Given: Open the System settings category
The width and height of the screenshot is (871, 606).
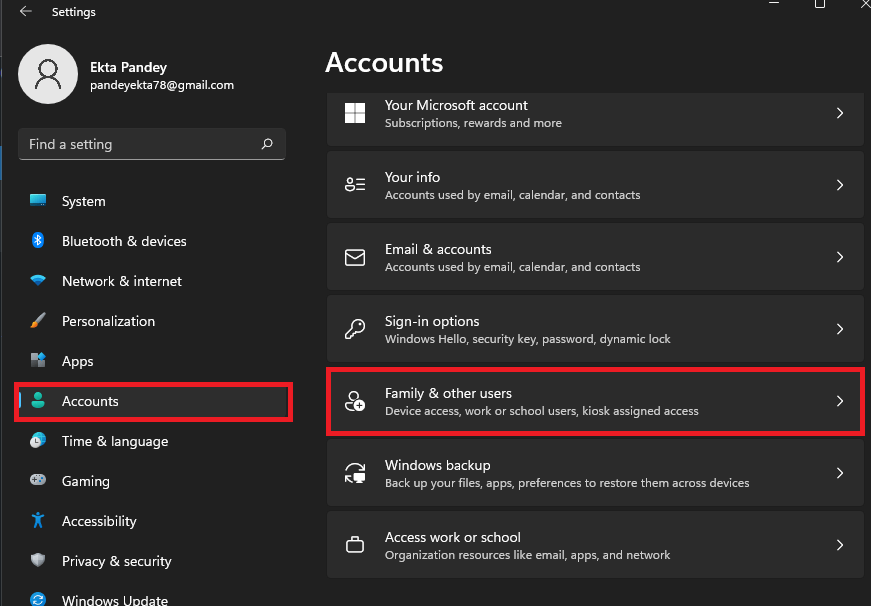Looking at the screenshot, I should (x=83, y=201).
